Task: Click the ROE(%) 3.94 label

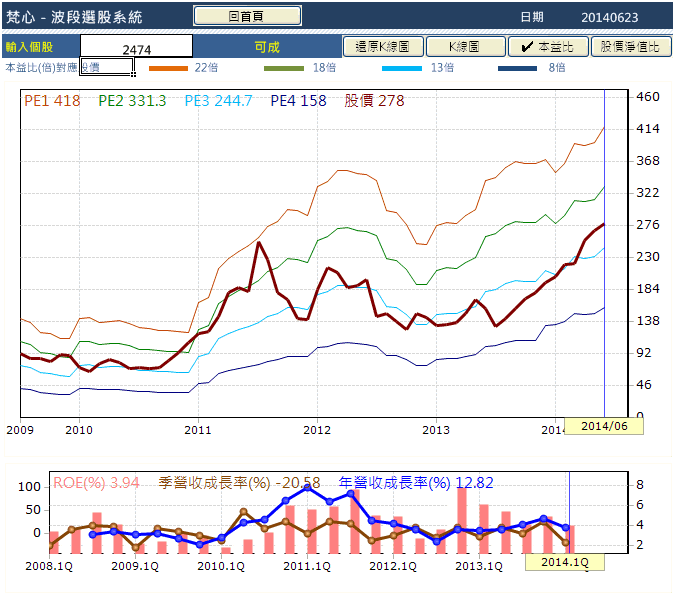Action: pyautogui.click(x=96, y=482)
